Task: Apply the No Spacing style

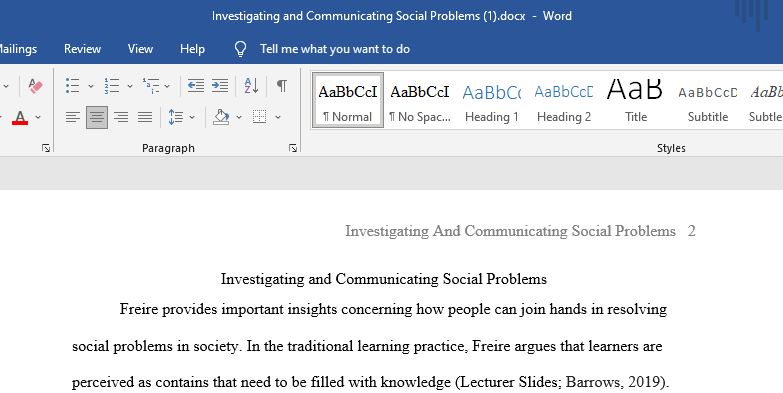Action: (x=420, y=100)
